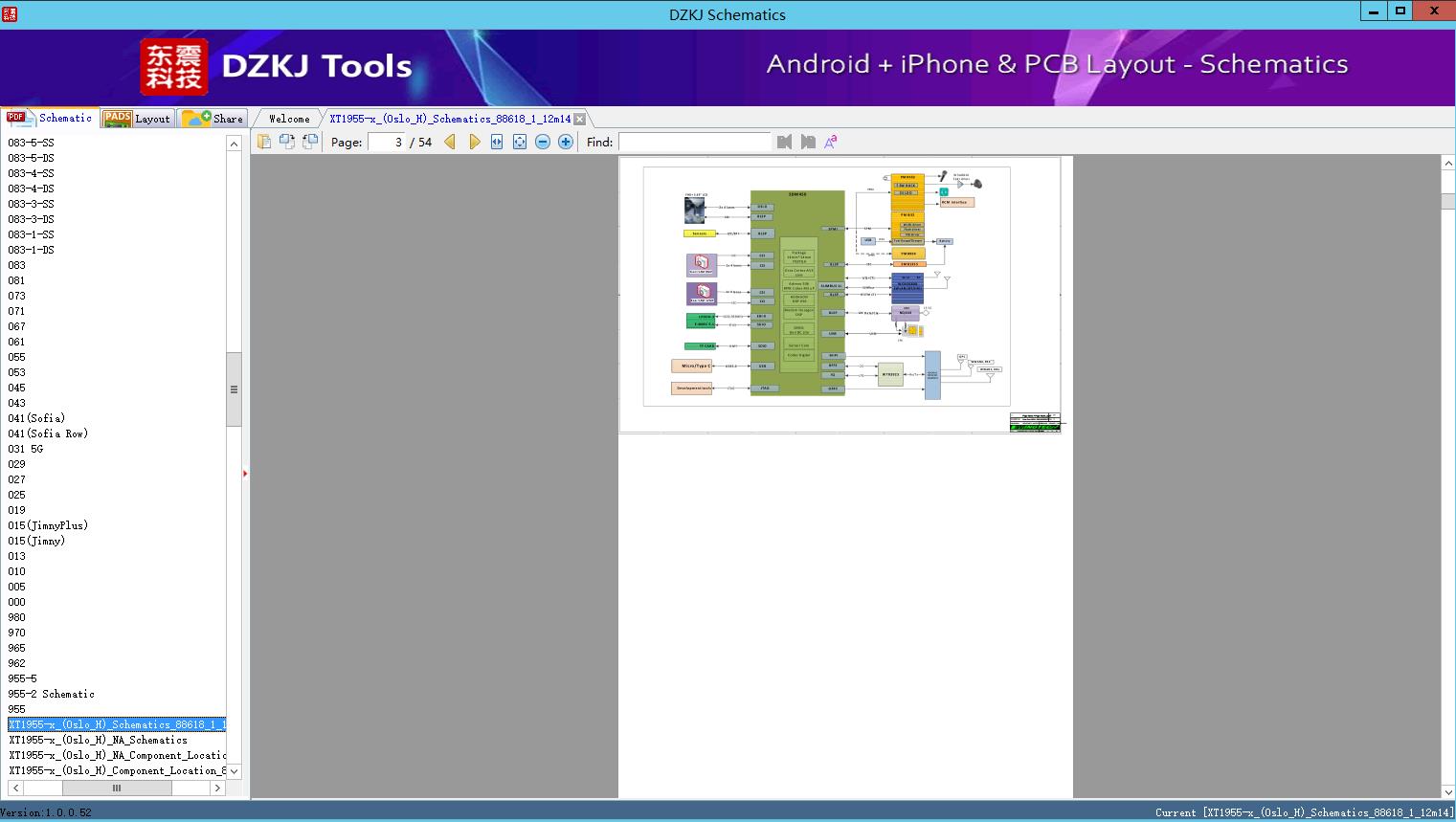This screenshot has height=822, width=1456.
Task: Select 083-1-SS in the list
Action: (32, 234)
